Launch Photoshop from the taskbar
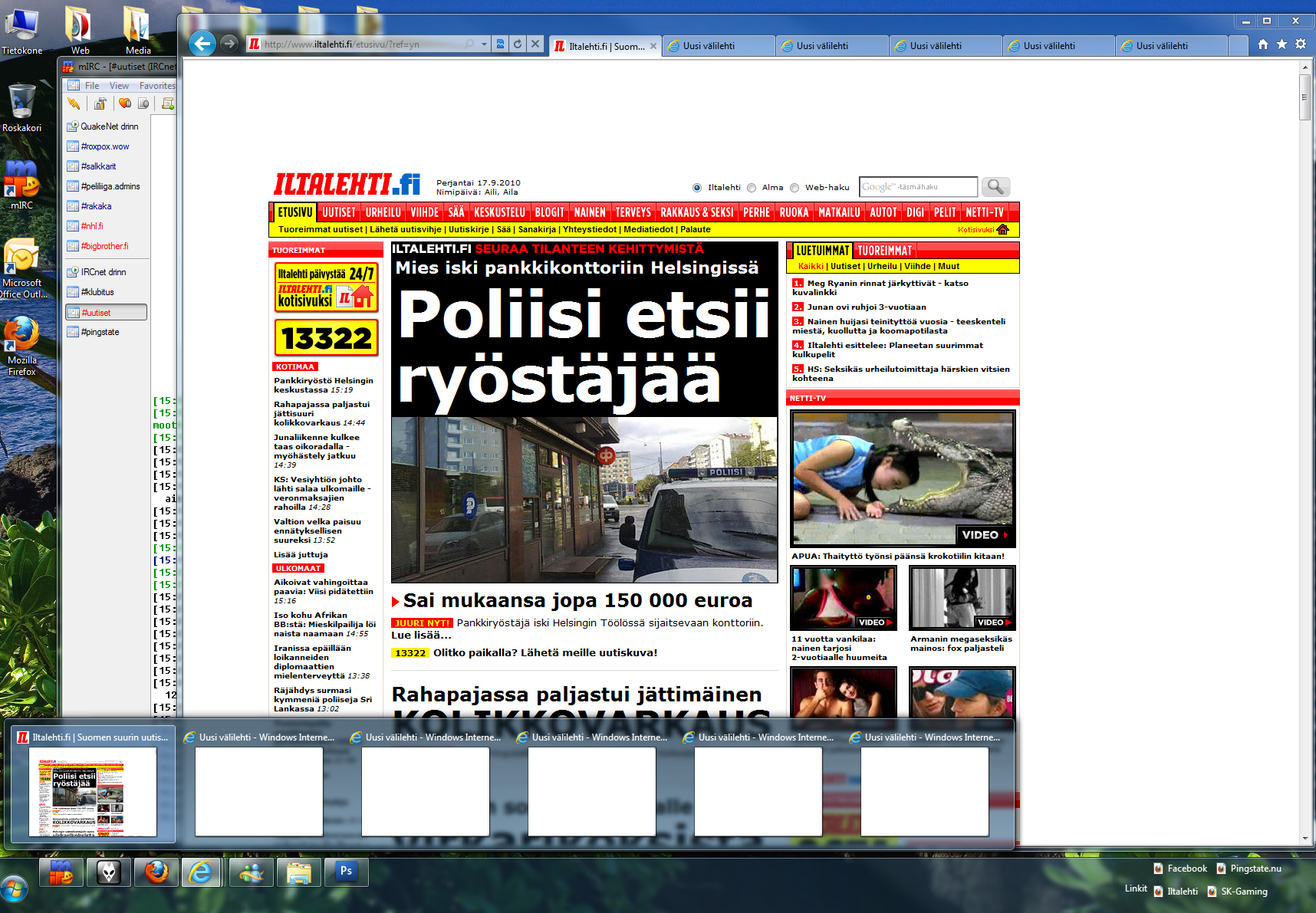The height and width of the screenshot is (913, 1316). tap(346, 872)
